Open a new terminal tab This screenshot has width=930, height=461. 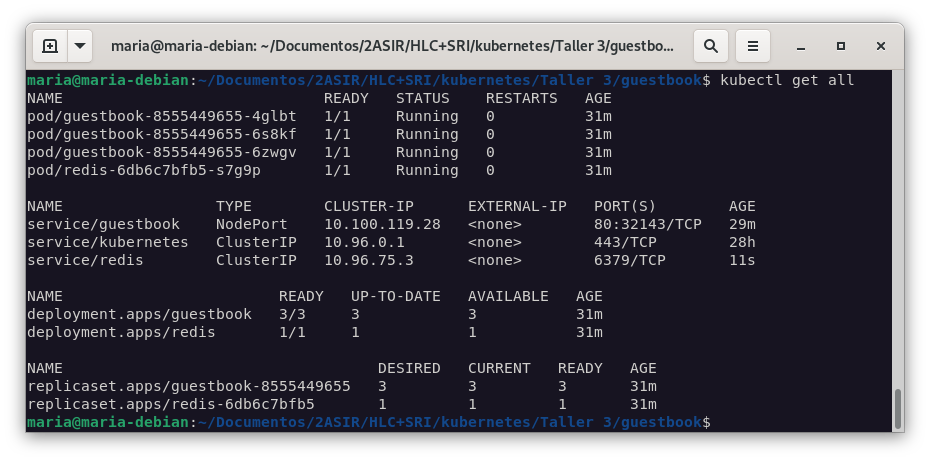click(50, 46)
